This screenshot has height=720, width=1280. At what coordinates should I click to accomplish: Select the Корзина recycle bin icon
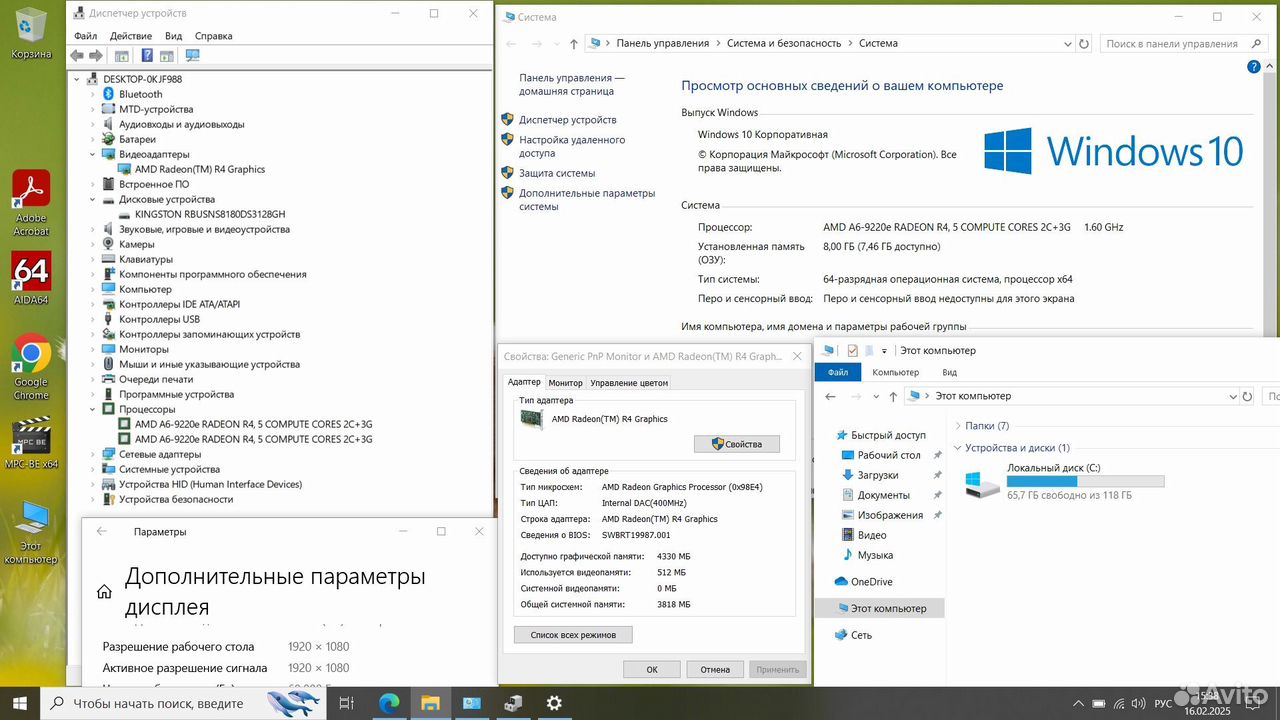pyautogui.click(x=31, y=34)
